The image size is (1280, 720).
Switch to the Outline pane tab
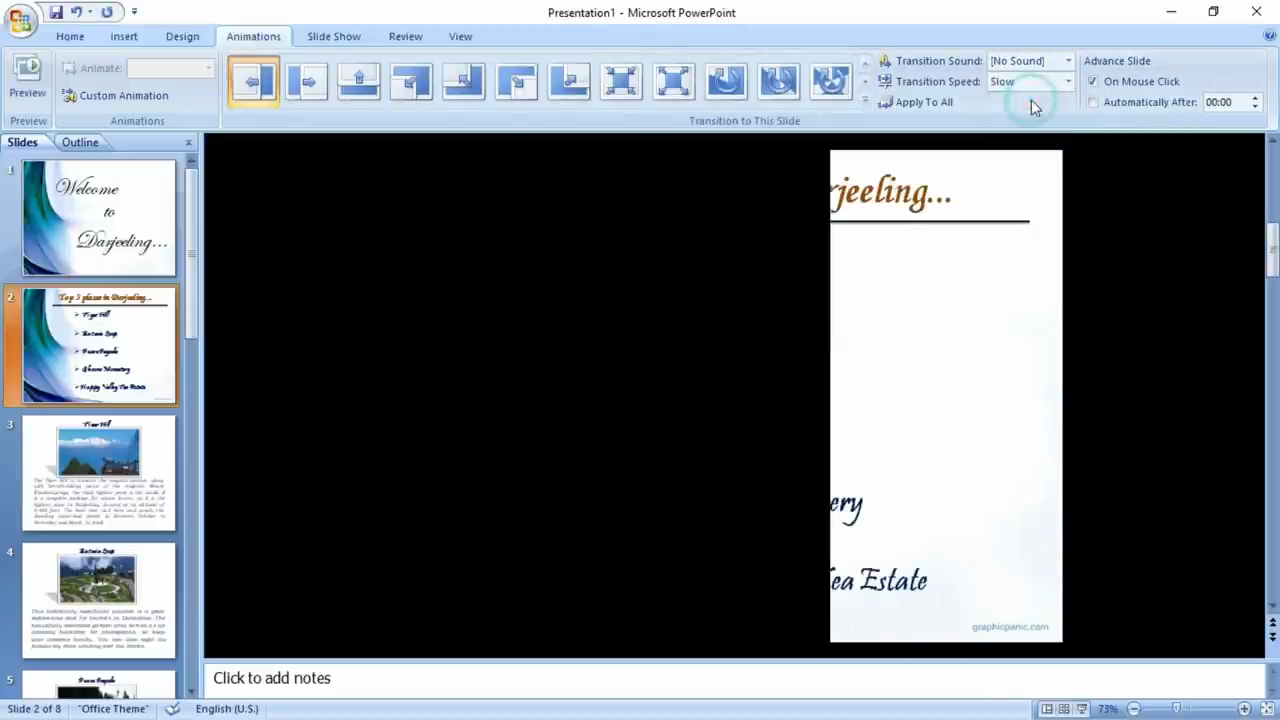coord(80,143)
